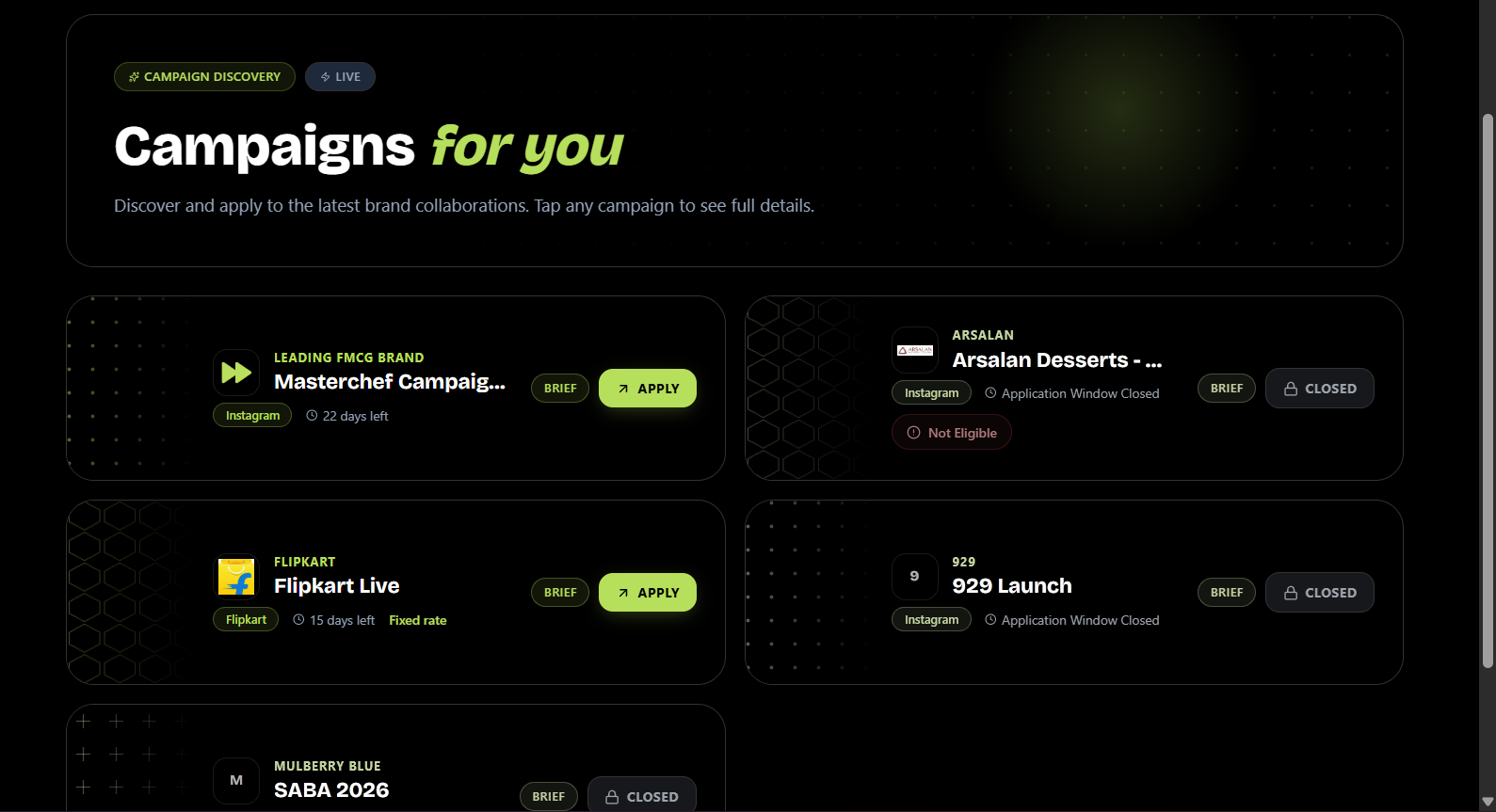Image resolution: width=1496 pixels, height=812 pixels.
Task: Click the sparkle icon in Campaign Discovery badge
Action: [135, 77]
